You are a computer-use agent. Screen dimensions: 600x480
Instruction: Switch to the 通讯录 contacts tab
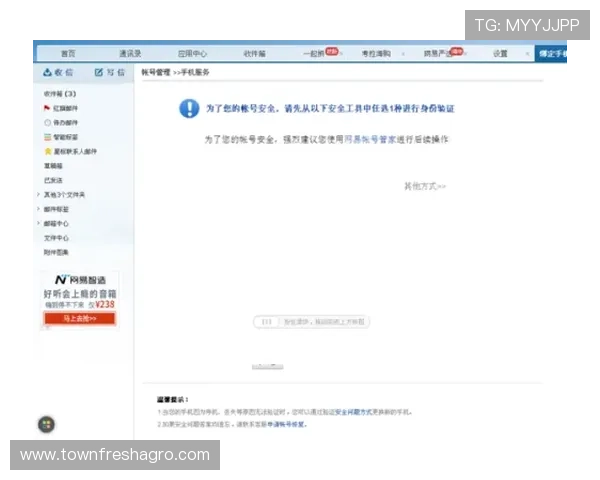pos(130,54)
